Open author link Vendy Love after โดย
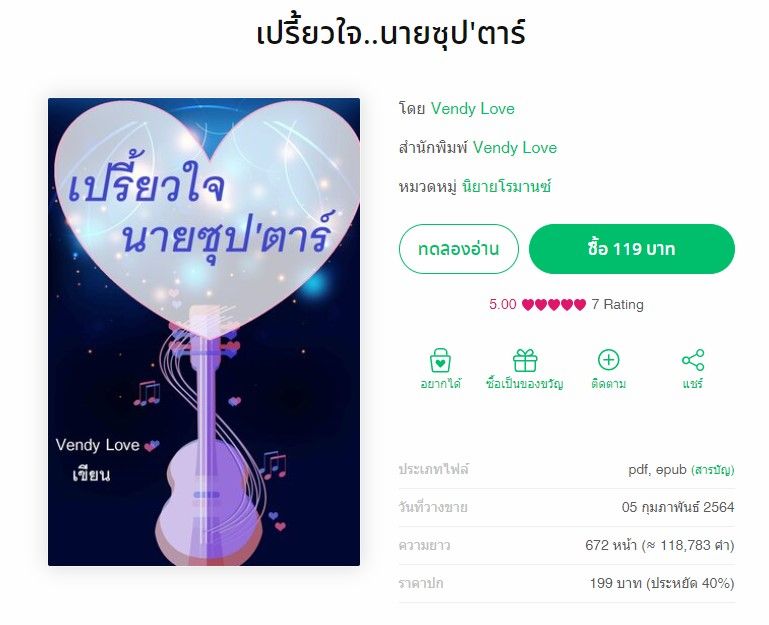This screenshot has height=625, width=769. pos(473,108)
